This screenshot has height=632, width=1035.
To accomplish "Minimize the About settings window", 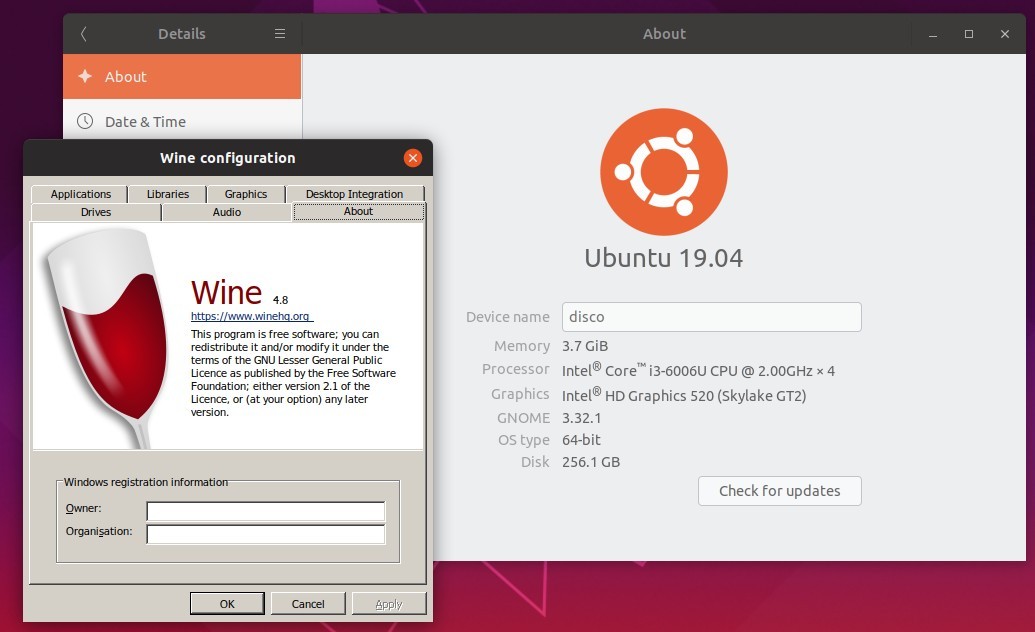I will (x=933, y=34).
